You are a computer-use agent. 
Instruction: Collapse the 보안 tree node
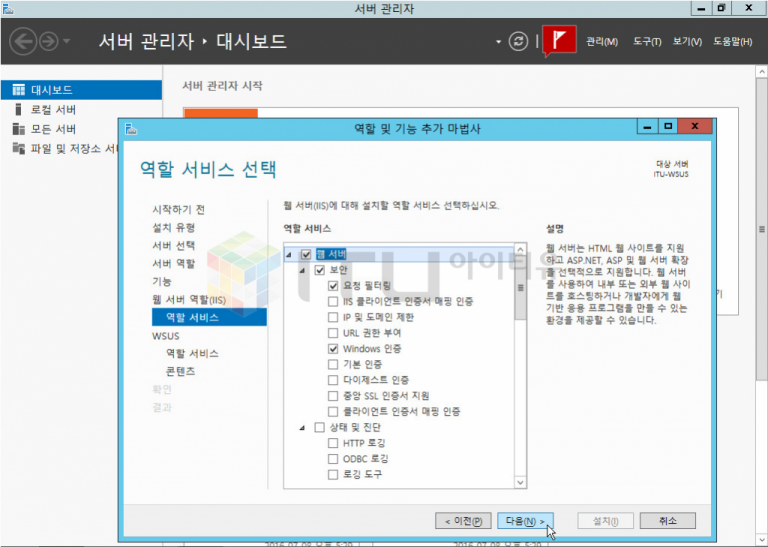[x=303, y=270]
